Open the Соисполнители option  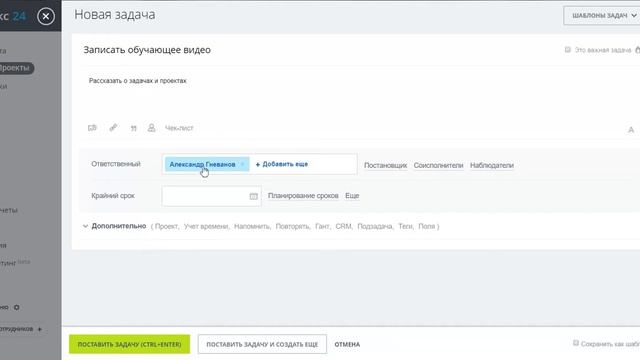tap(438, 165)
